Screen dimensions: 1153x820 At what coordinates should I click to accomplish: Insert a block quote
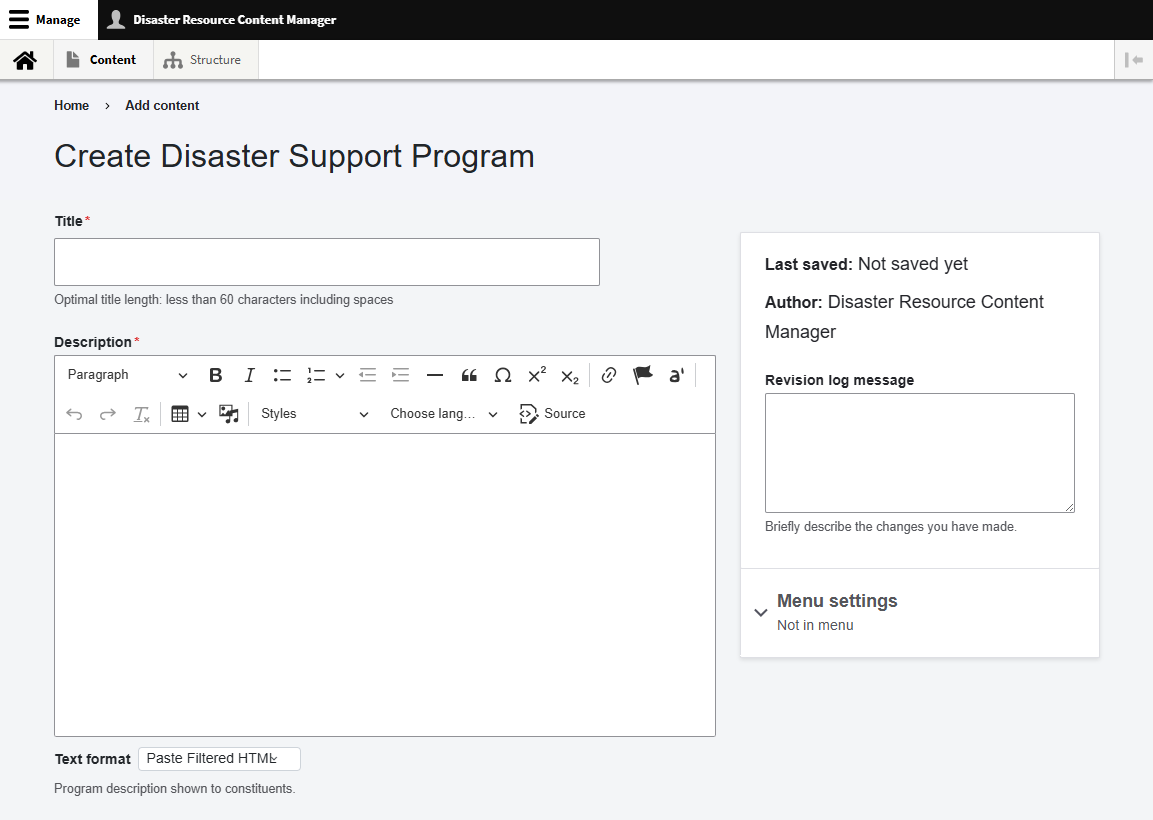(x=469, y=375)
